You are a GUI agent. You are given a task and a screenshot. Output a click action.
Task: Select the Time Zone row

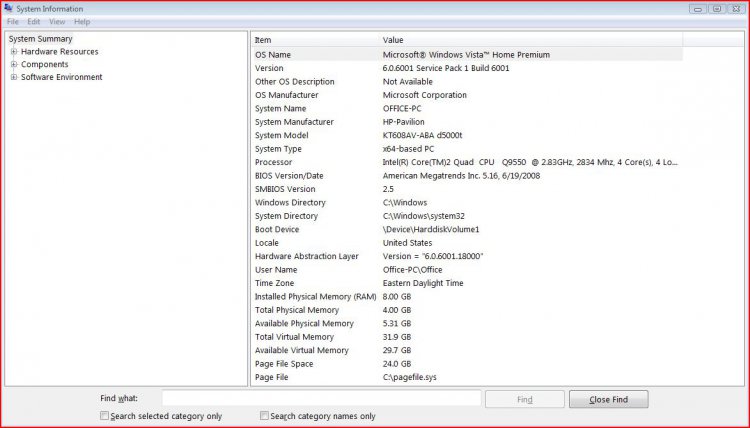coord(467,283)
